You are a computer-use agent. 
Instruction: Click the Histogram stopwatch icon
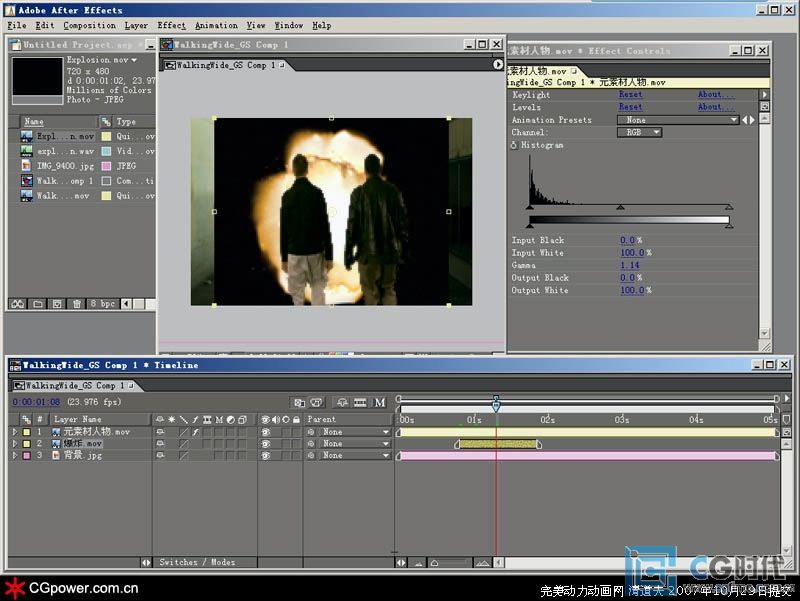514,145
